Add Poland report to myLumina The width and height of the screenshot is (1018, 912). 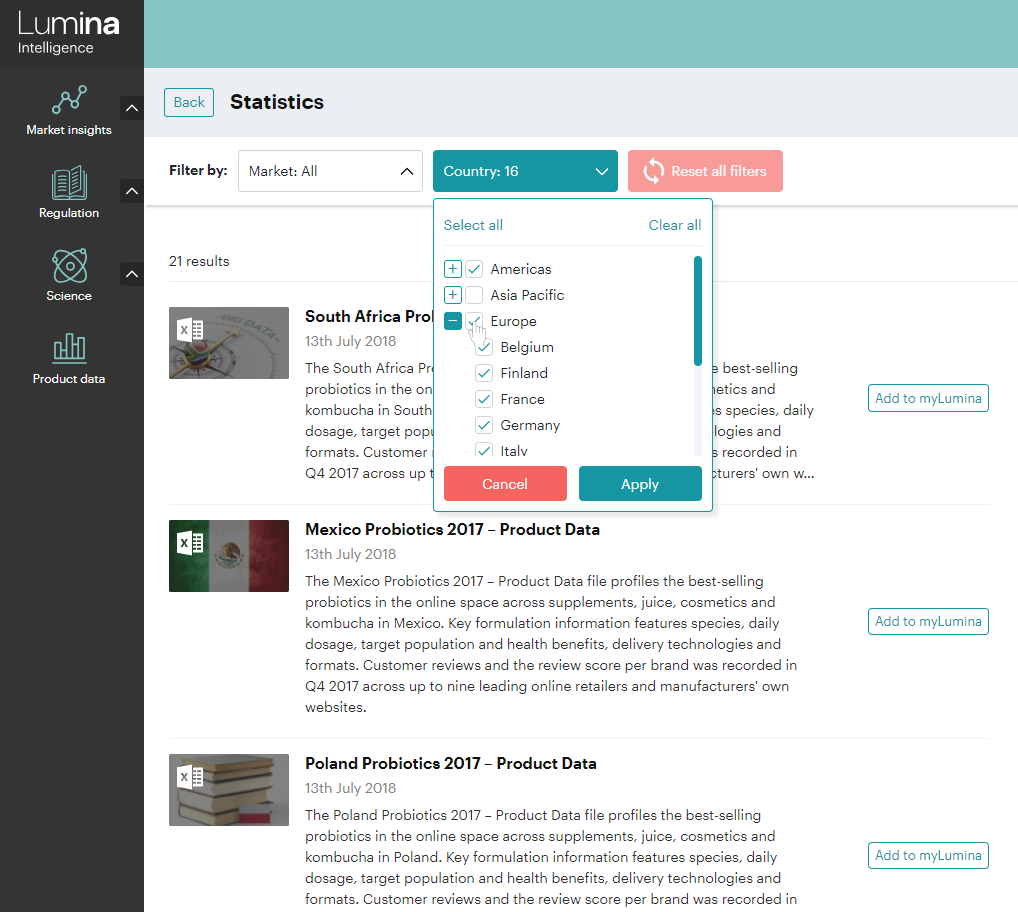point(928,856)
